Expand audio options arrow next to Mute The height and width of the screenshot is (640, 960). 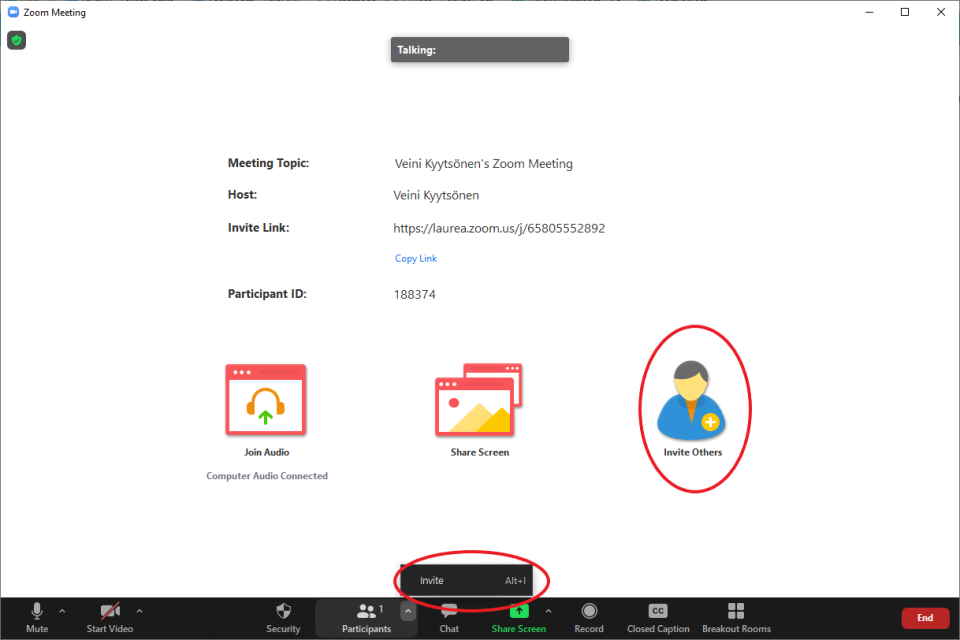tap(62, 611)
